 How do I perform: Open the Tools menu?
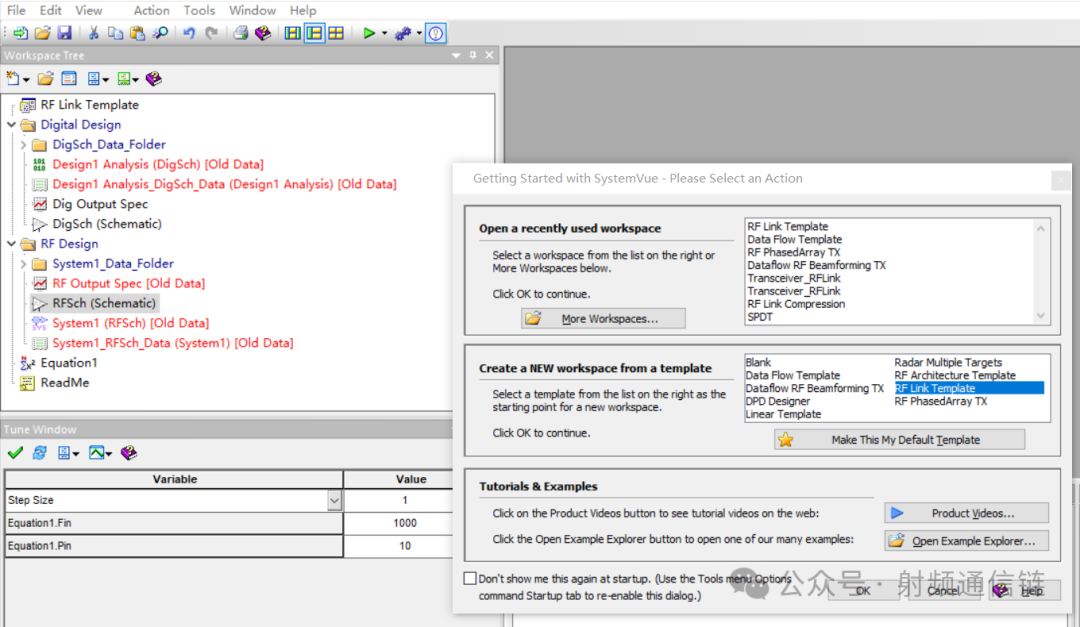click(199, 10)
